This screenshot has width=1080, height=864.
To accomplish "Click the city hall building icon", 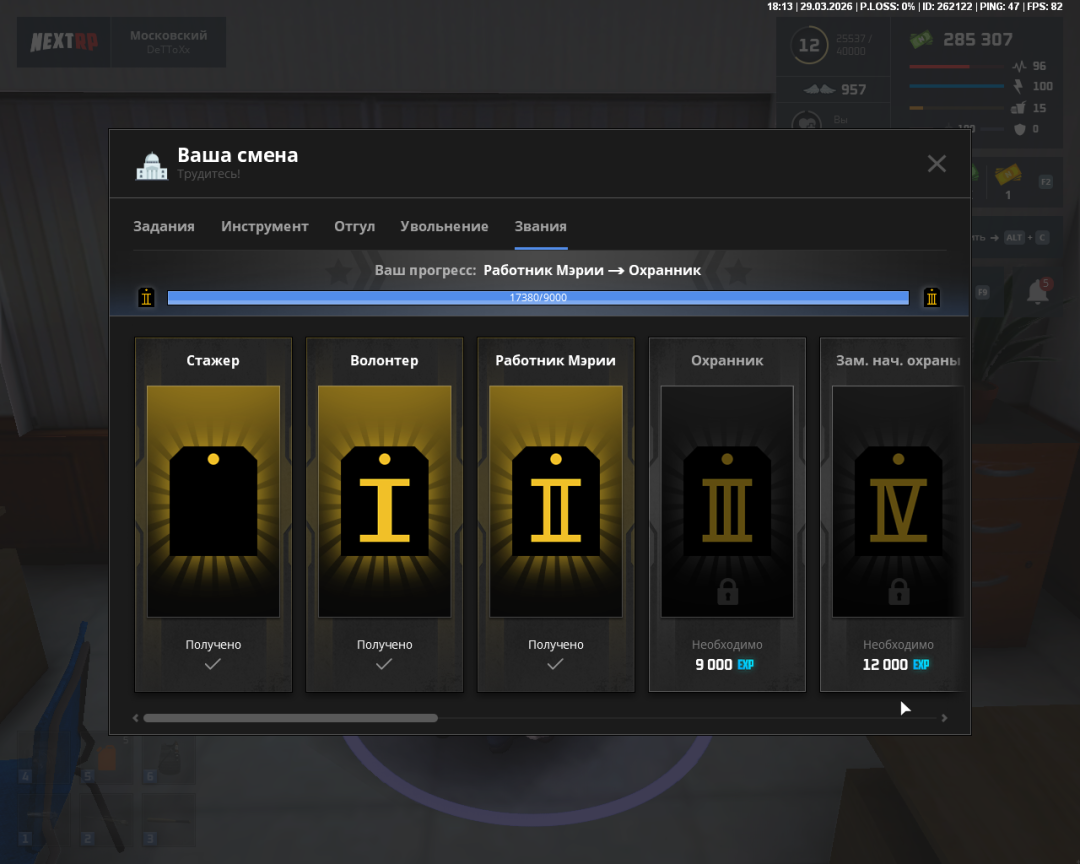I will point(151,165).
